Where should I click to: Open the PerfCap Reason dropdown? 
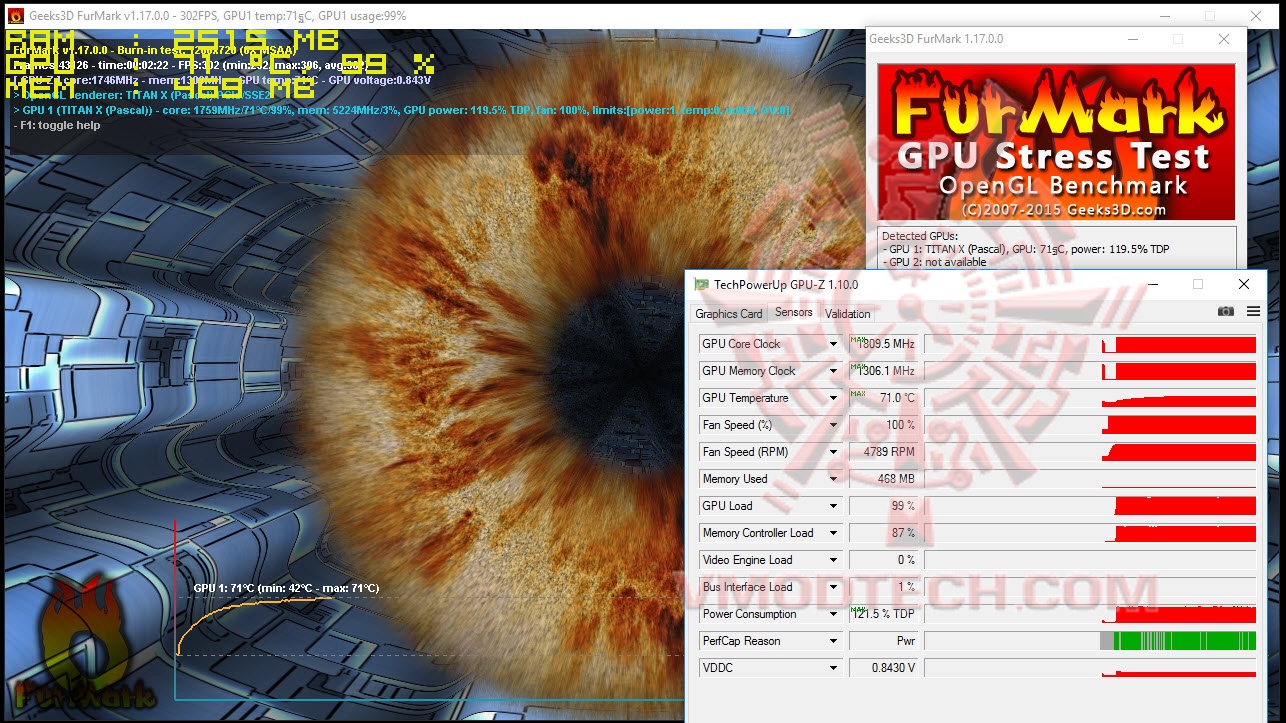pos(833,641)
